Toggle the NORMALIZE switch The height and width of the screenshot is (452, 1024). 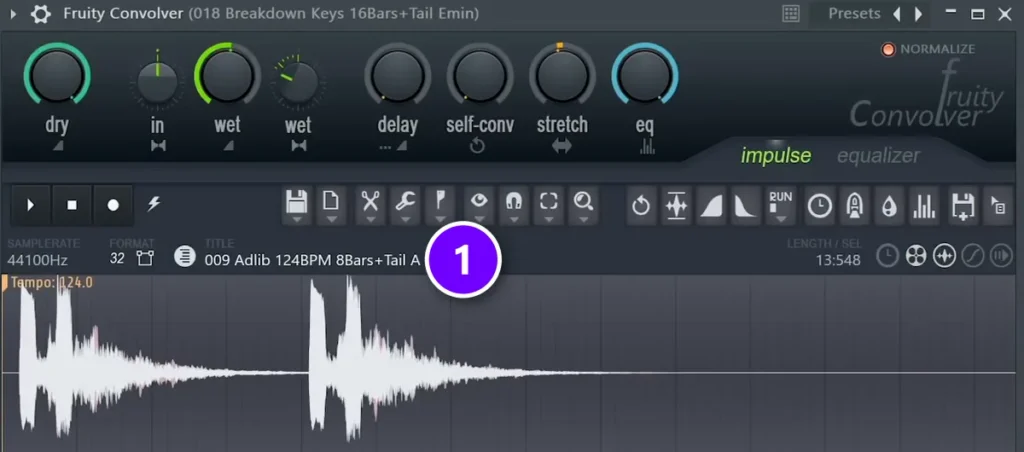tap(888, 49)
